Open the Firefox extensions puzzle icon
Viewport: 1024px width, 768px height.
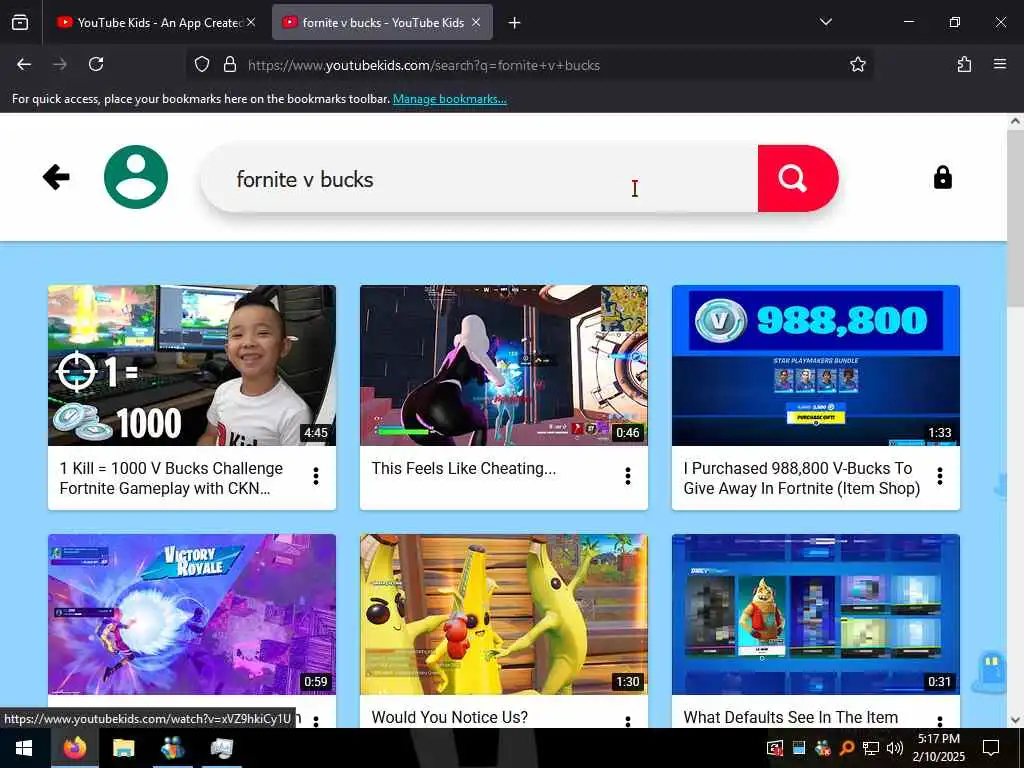964,65
